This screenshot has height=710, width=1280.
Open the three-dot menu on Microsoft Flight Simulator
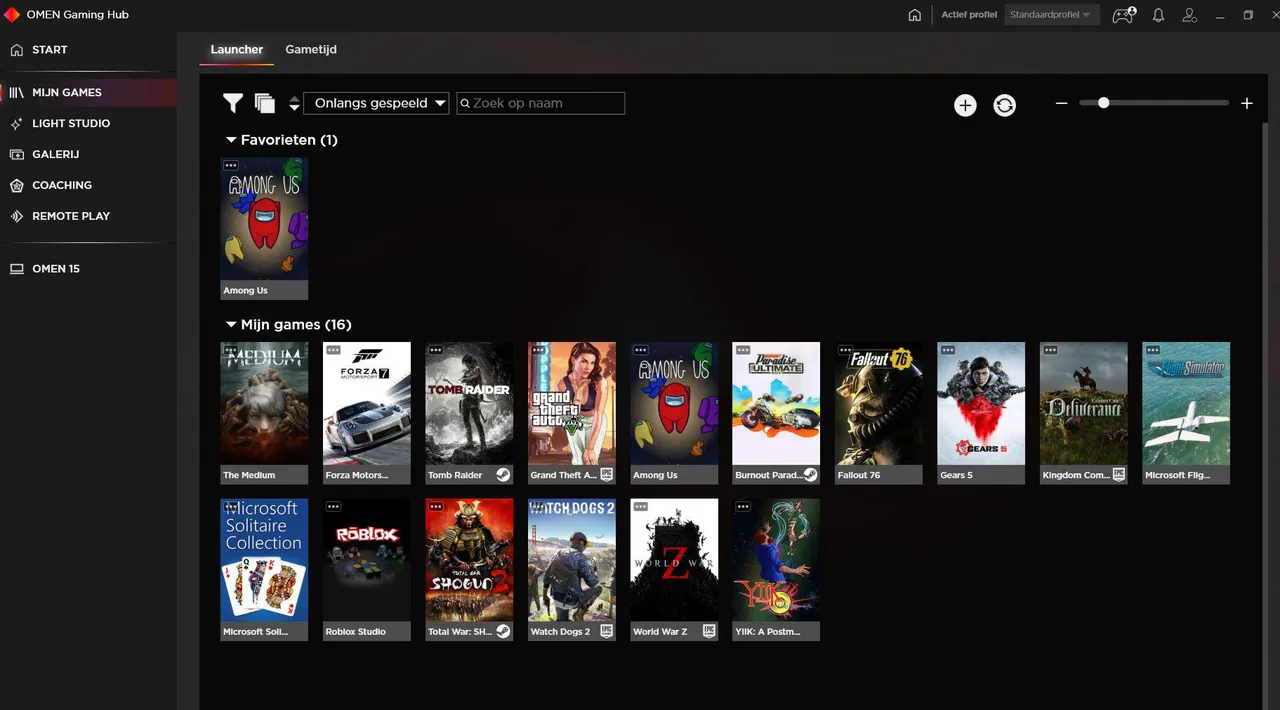[1153, 350]
